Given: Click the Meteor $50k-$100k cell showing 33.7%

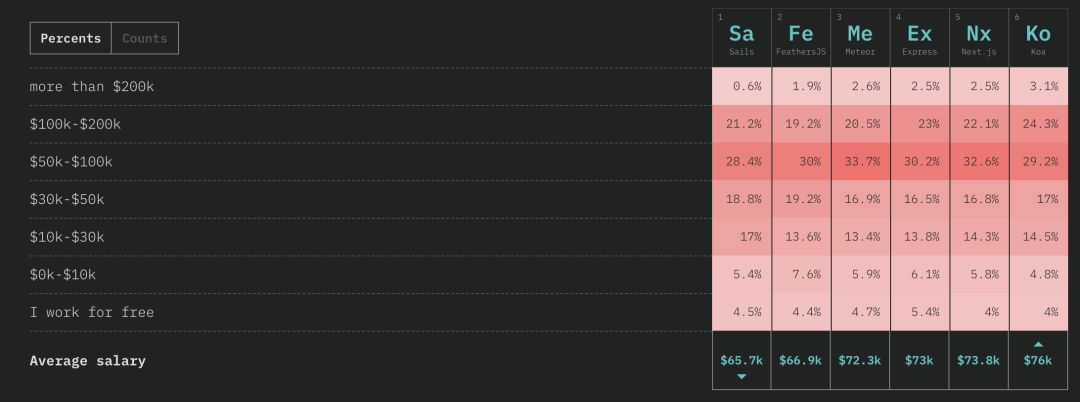Looking at the screenshot, I should 860,162.
